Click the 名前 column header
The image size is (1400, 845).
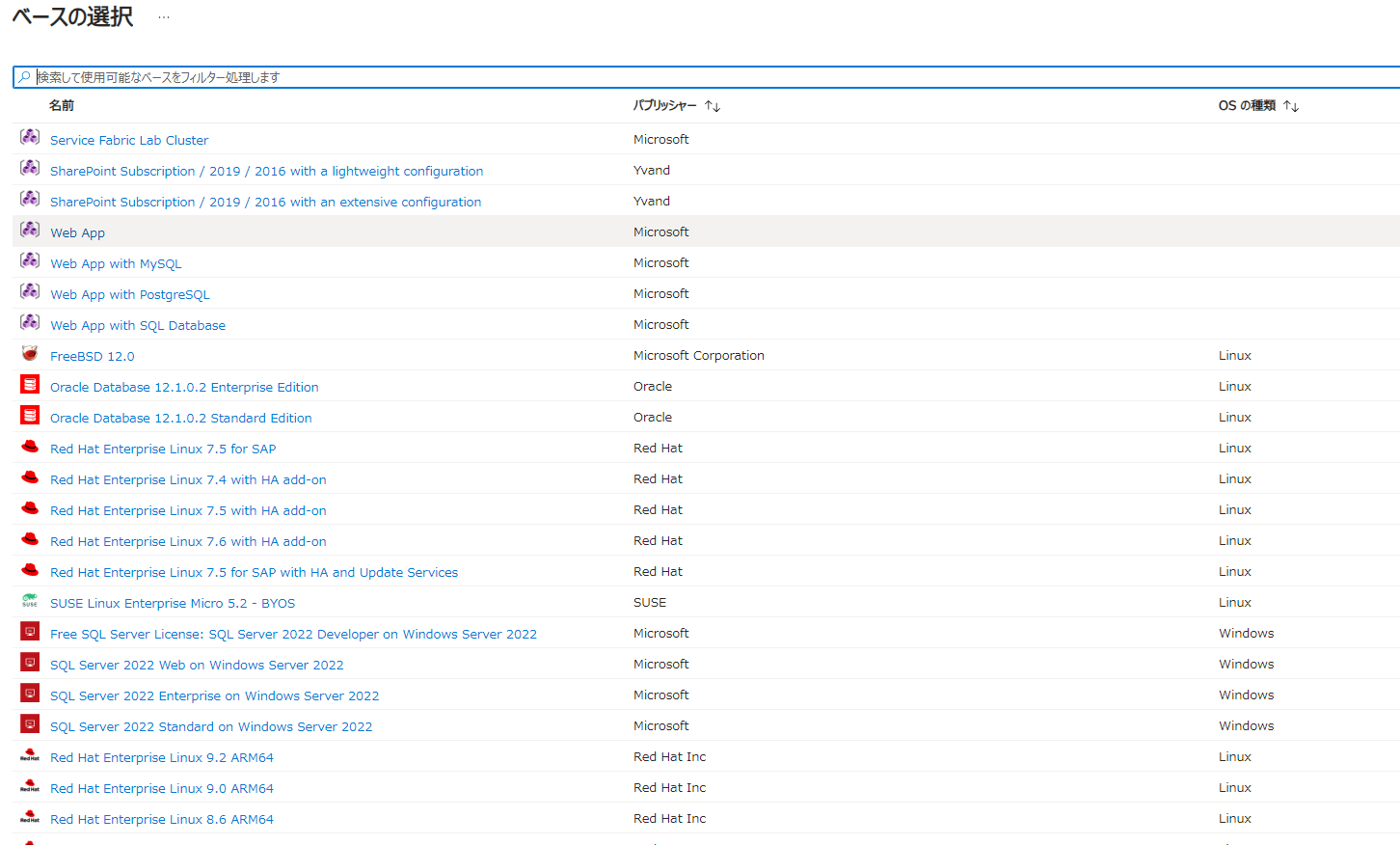point(62,106)
